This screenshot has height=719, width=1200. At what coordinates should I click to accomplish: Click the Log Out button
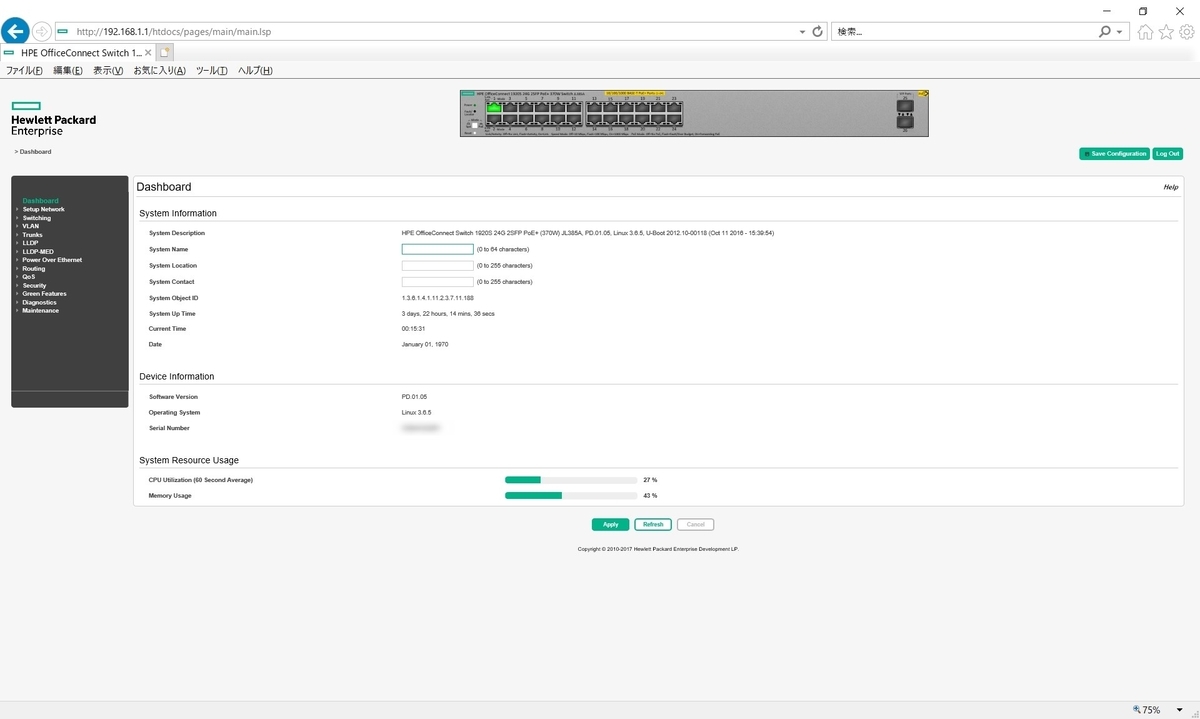(x=1167, y=154)
